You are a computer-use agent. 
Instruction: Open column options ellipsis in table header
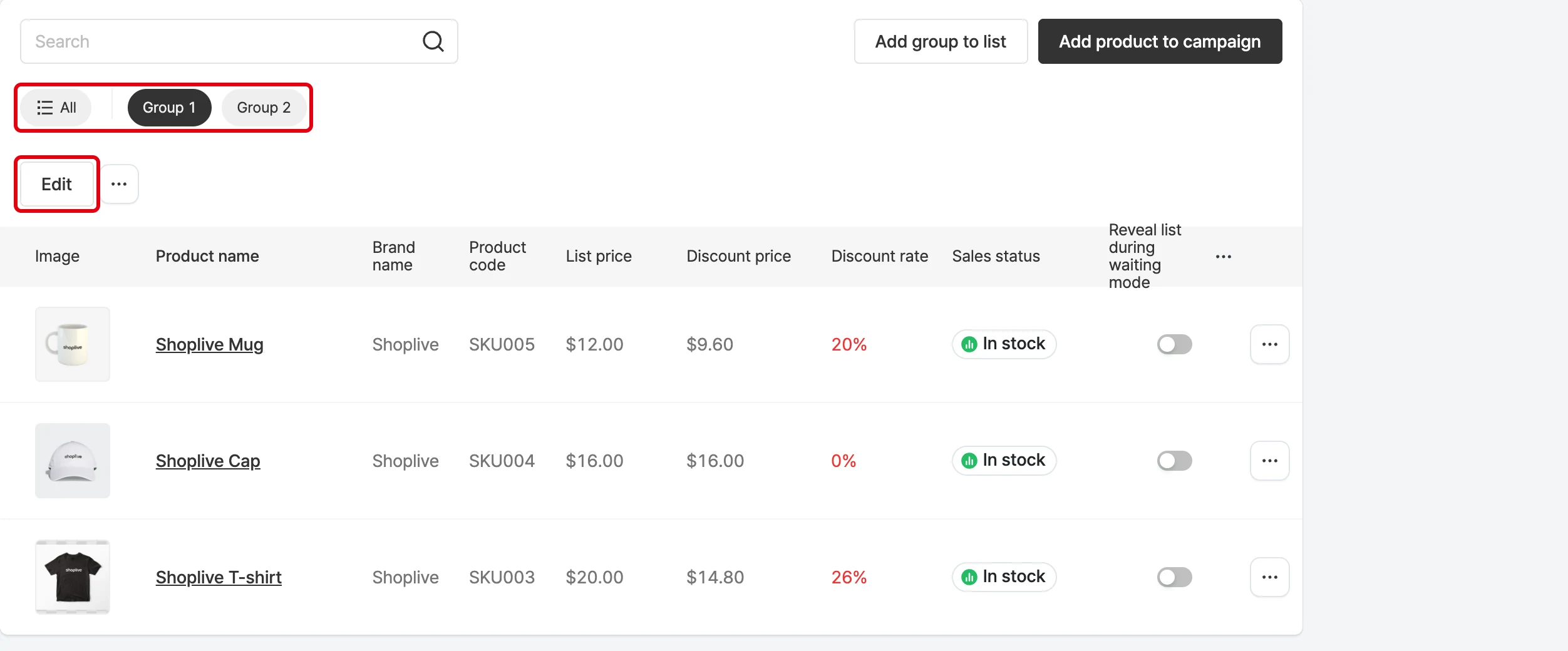(x=1223, y=257)
